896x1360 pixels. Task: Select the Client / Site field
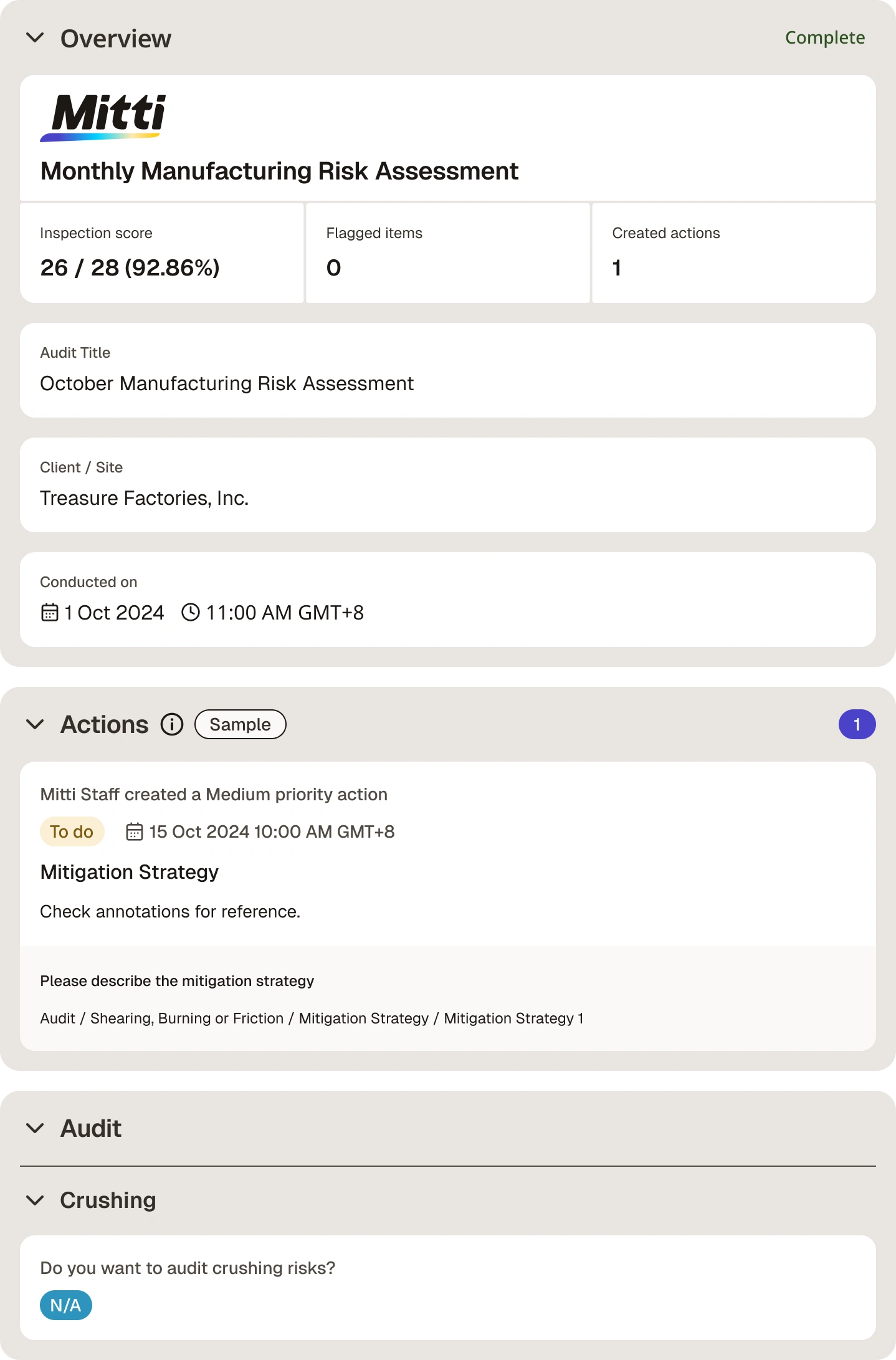tap(448, 485)
